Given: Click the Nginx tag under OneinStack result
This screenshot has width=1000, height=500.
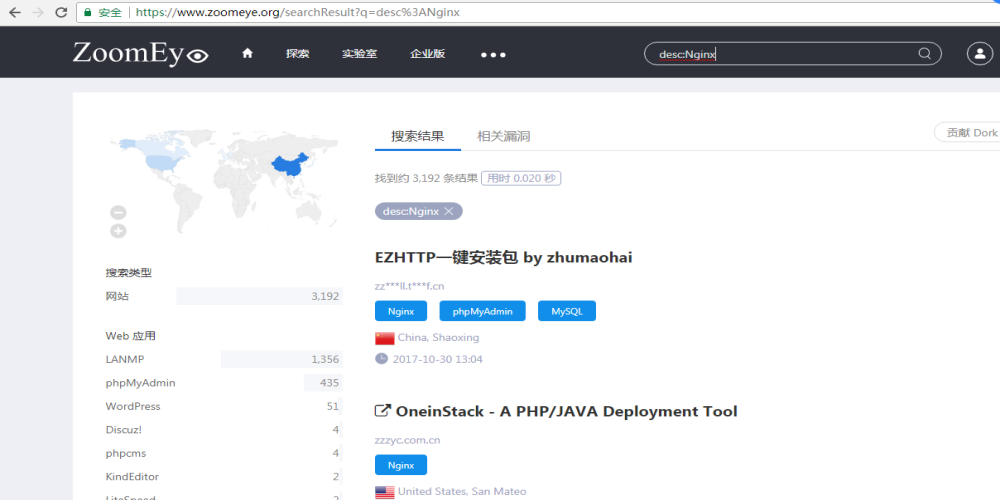Looking at the screenshot, I should click(401, 465).
